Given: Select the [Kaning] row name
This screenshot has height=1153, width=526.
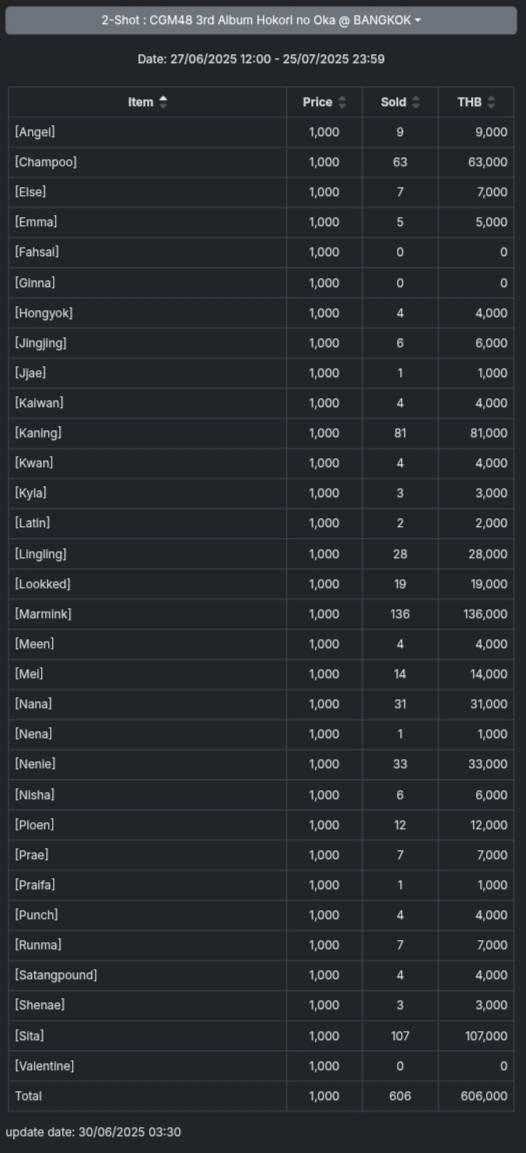Looking at the screenshot, I should click(x=38, y=433).
